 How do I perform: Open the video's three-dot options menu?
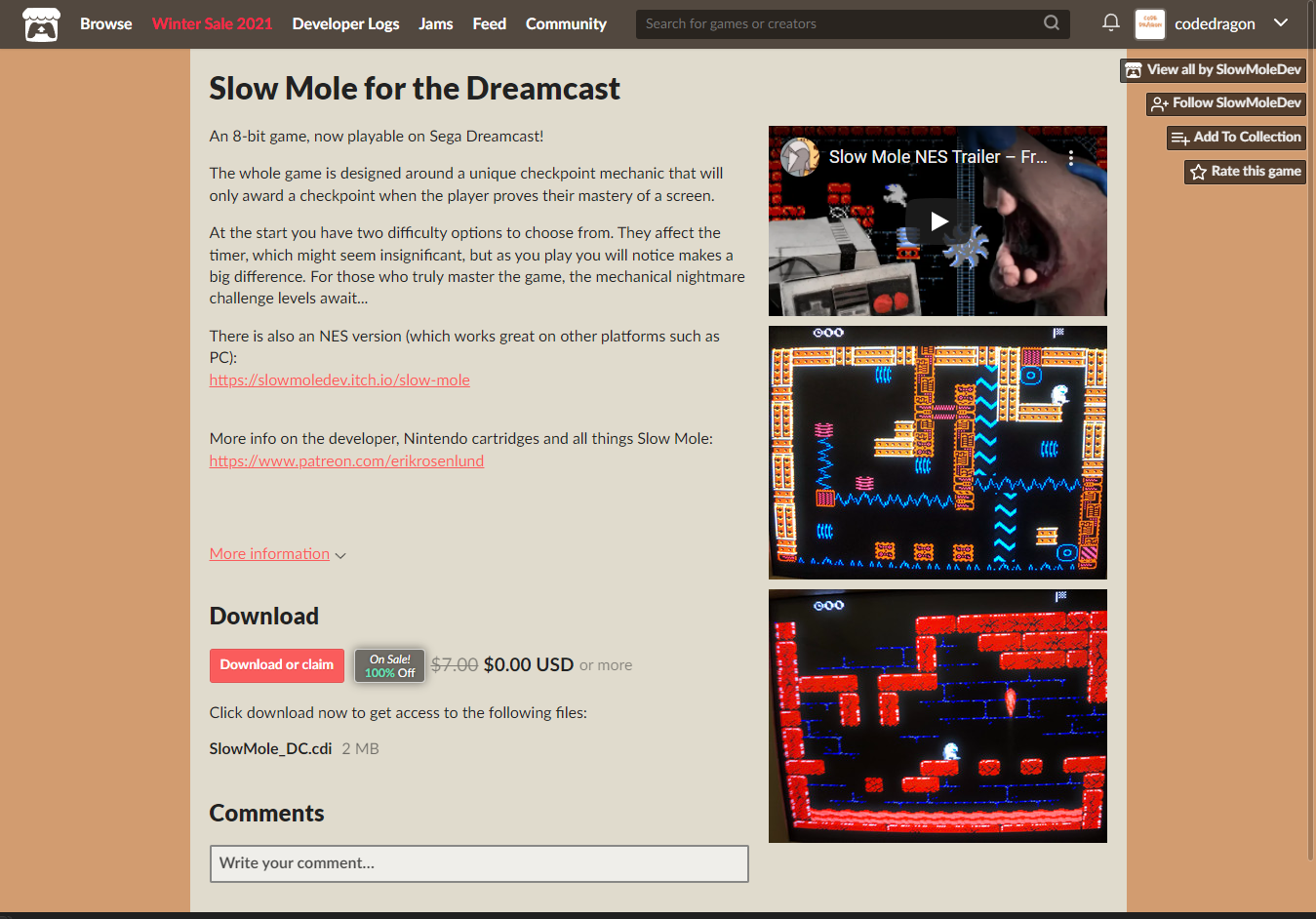point(1071,157)
